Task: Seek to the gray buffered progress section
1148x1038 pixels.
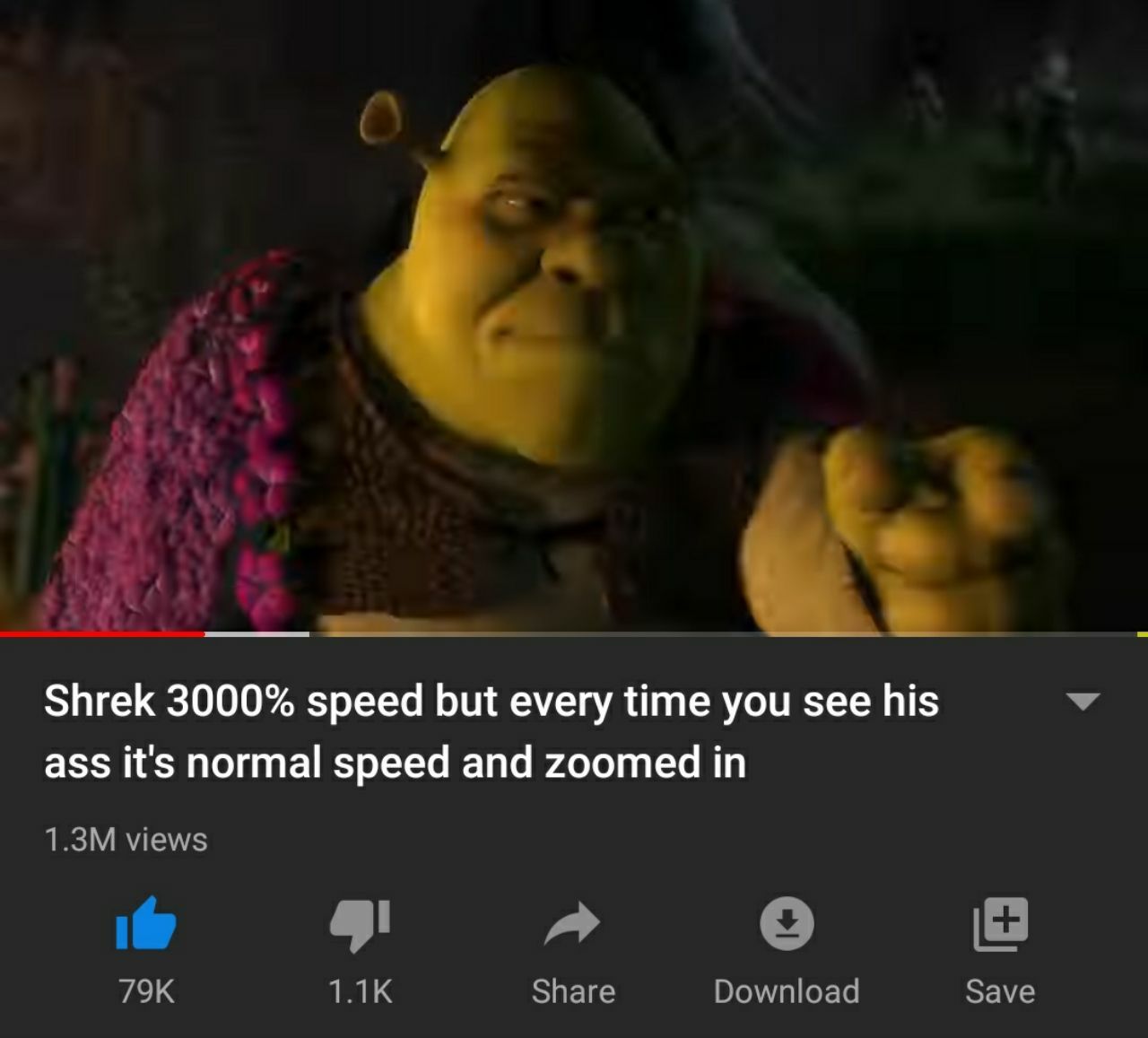Action: [257, 634]
